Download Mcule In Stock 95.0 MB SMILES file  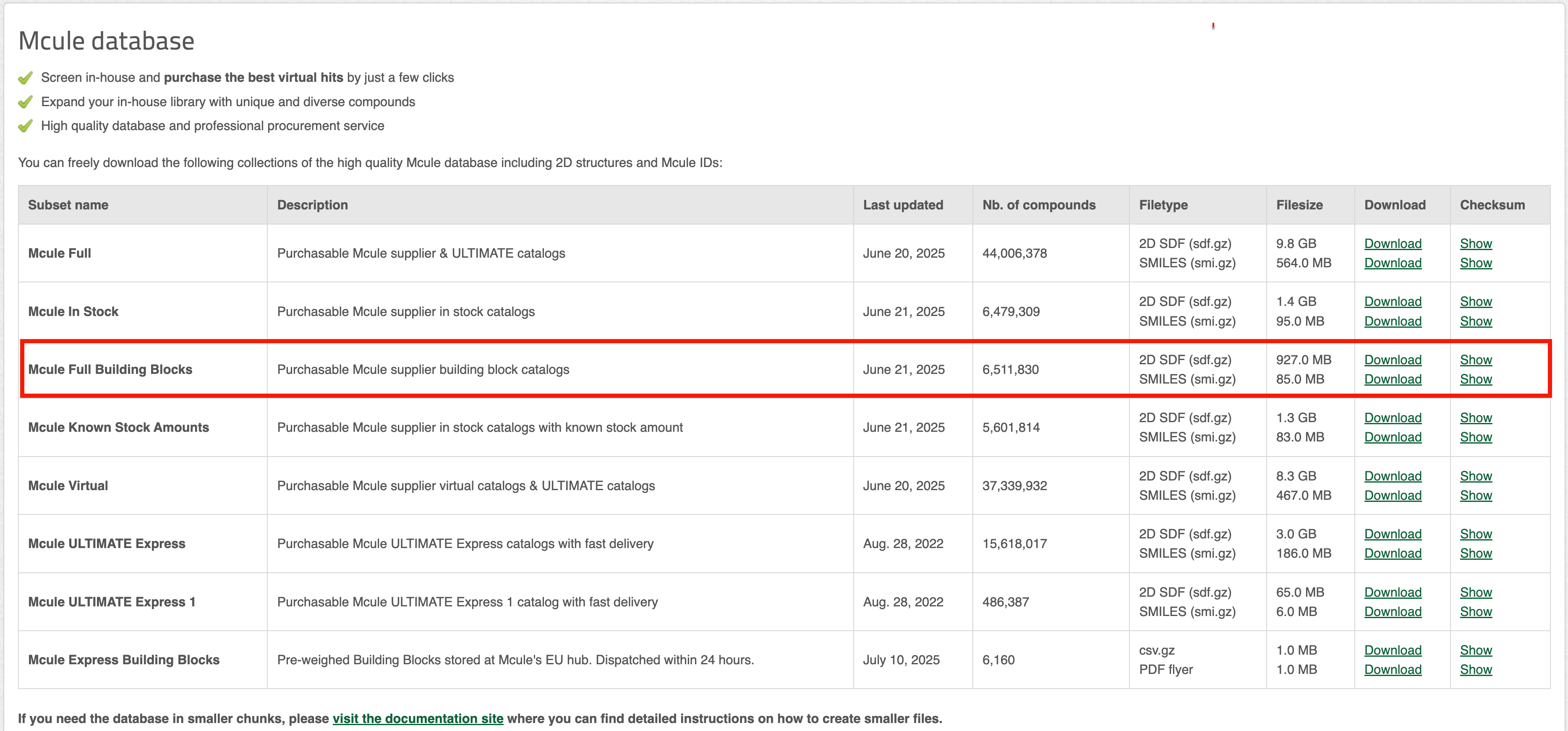click(1393, 321)
